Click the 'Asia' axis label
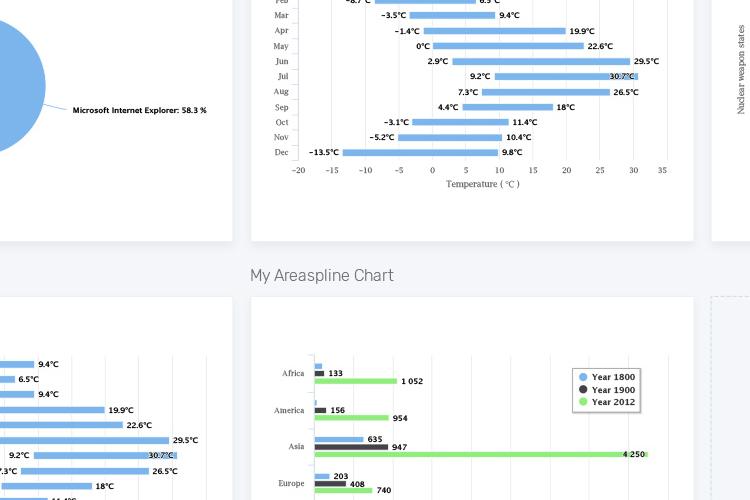This screenshot has width=750, height=500. click(x=296, y=446)
